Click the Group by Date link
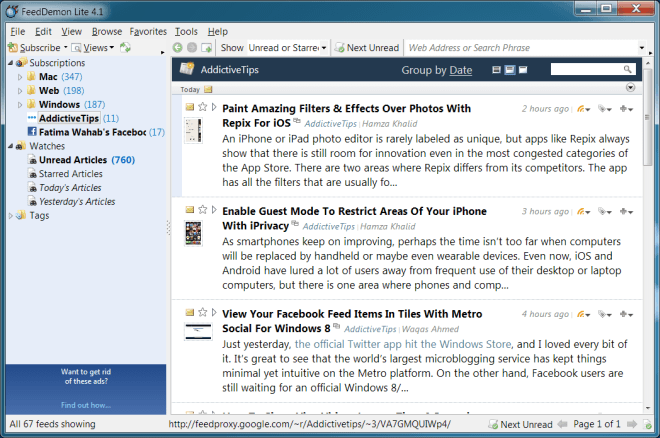 tap(460, 70)
